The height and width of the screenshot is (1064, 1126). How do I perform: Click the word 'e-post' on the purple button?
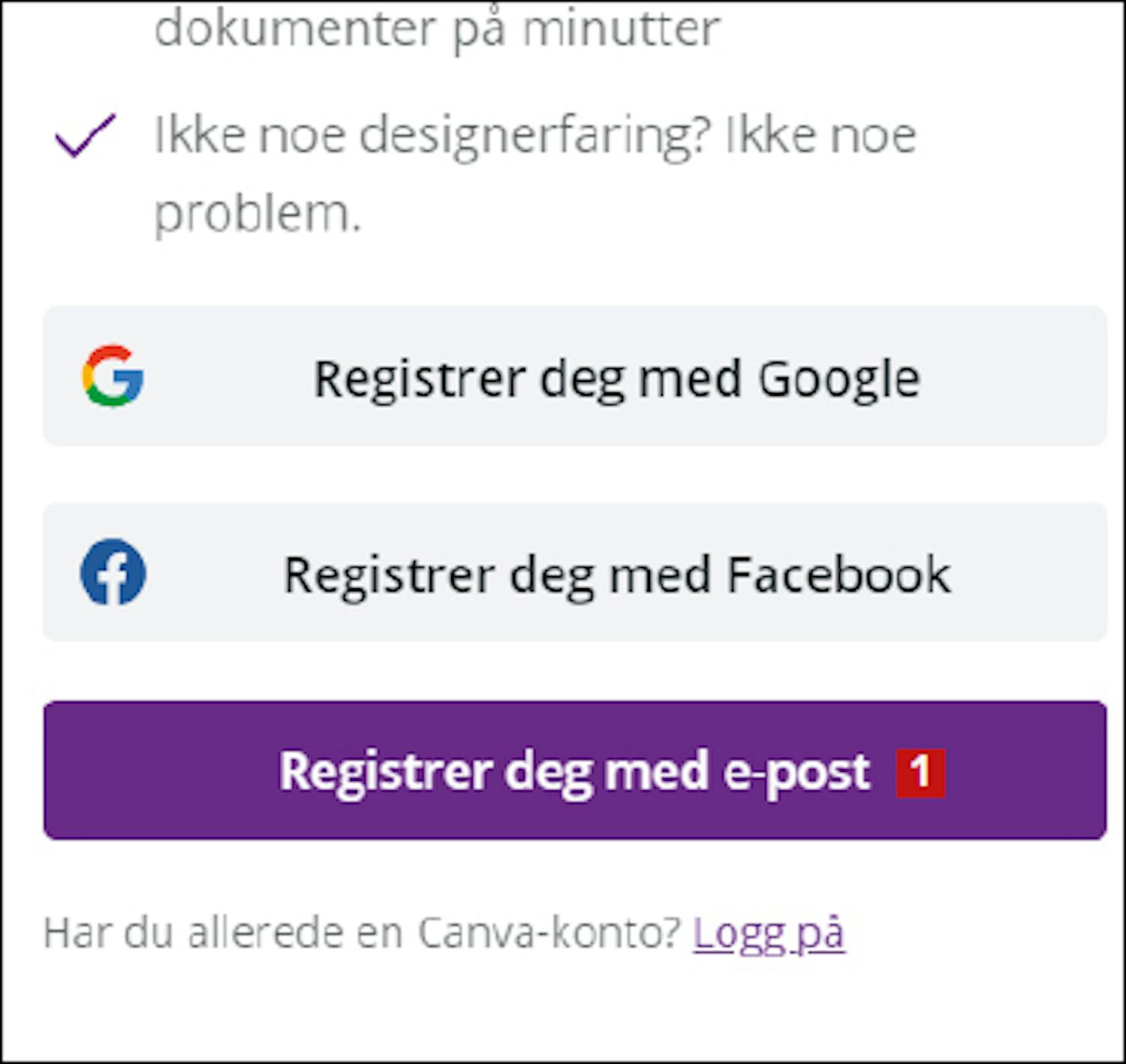coord(796,771)
